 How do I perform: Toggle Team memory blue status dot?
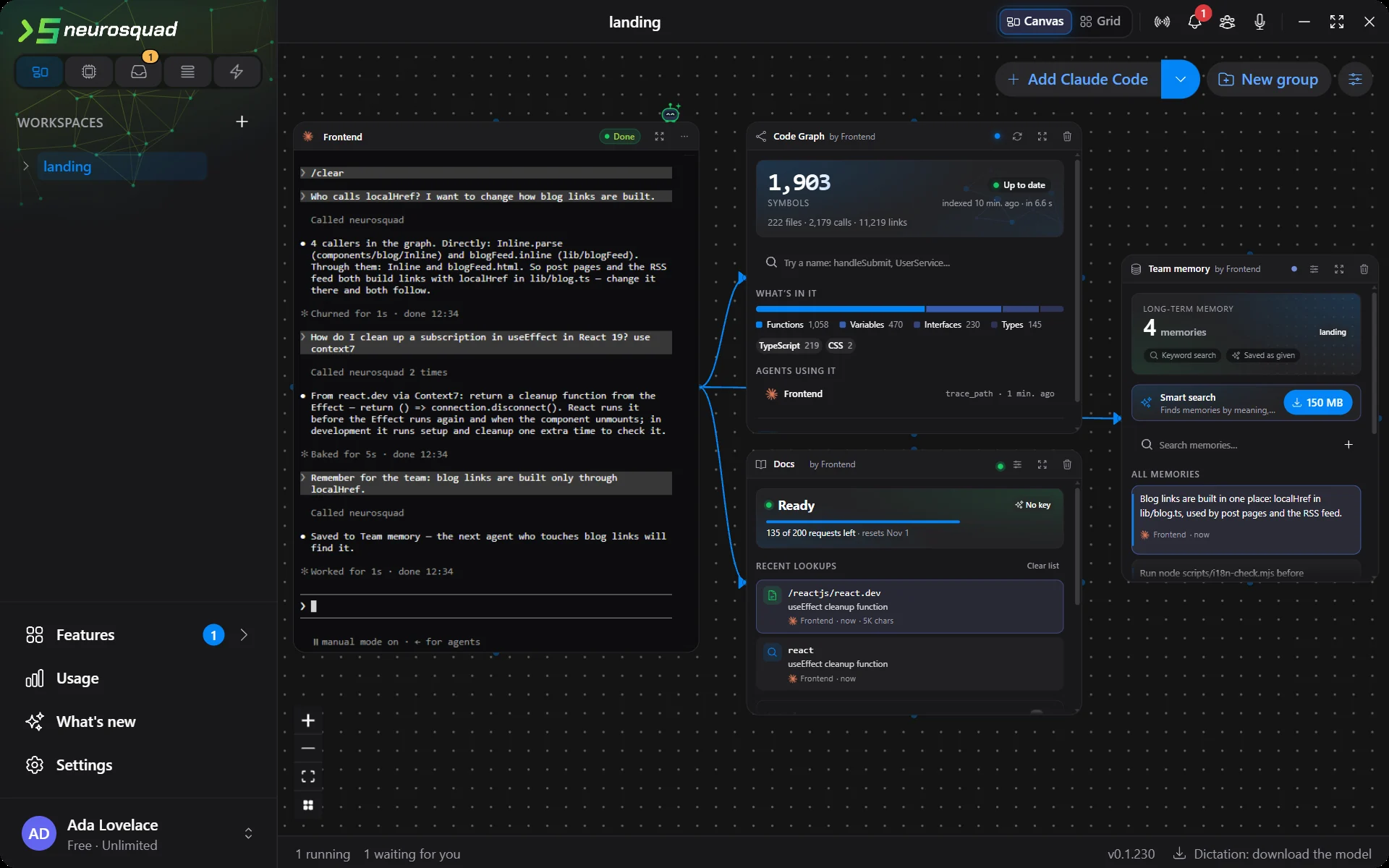(1294, 268)
